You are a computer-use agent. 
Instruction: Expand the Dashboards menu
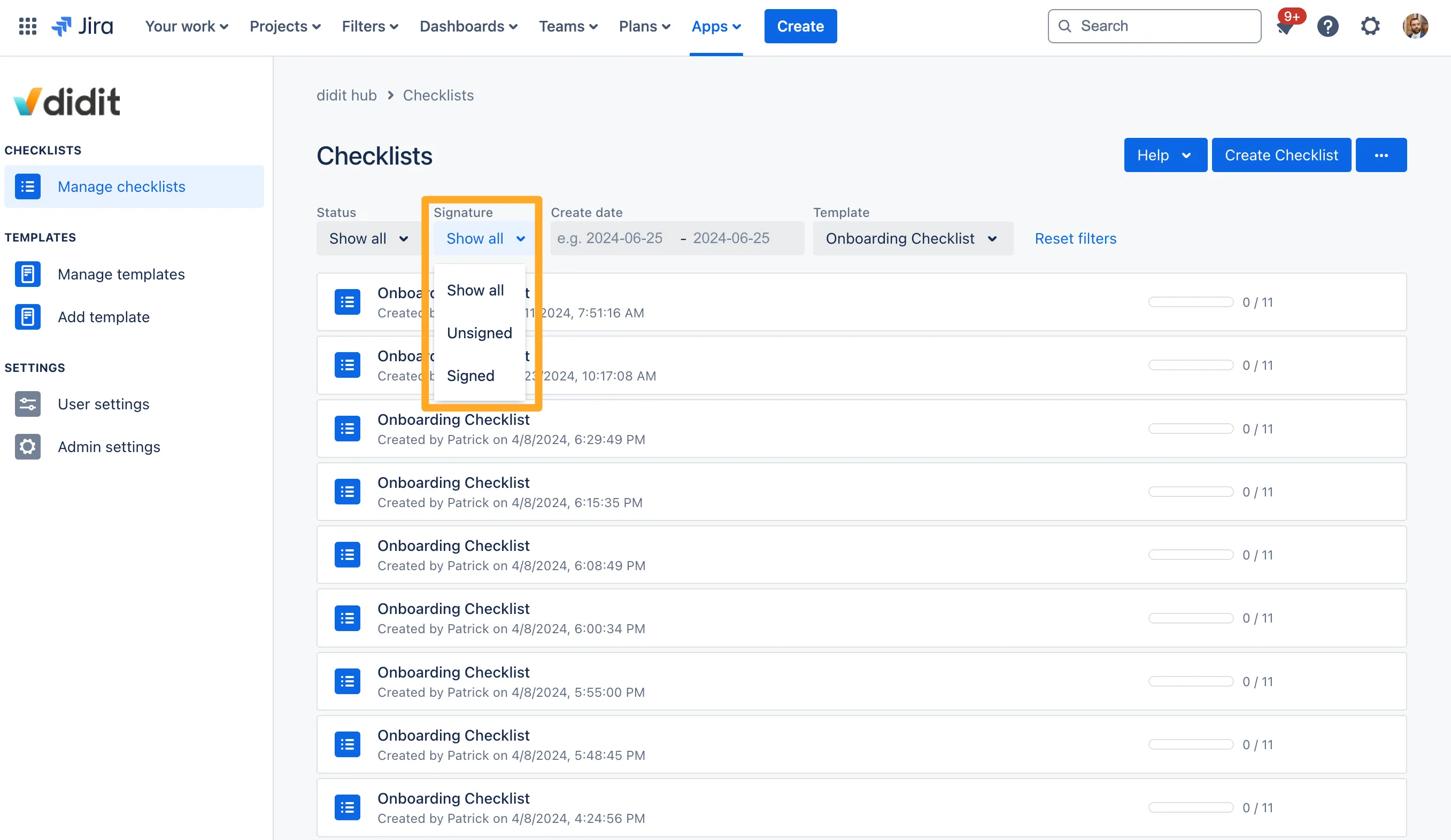468,26
